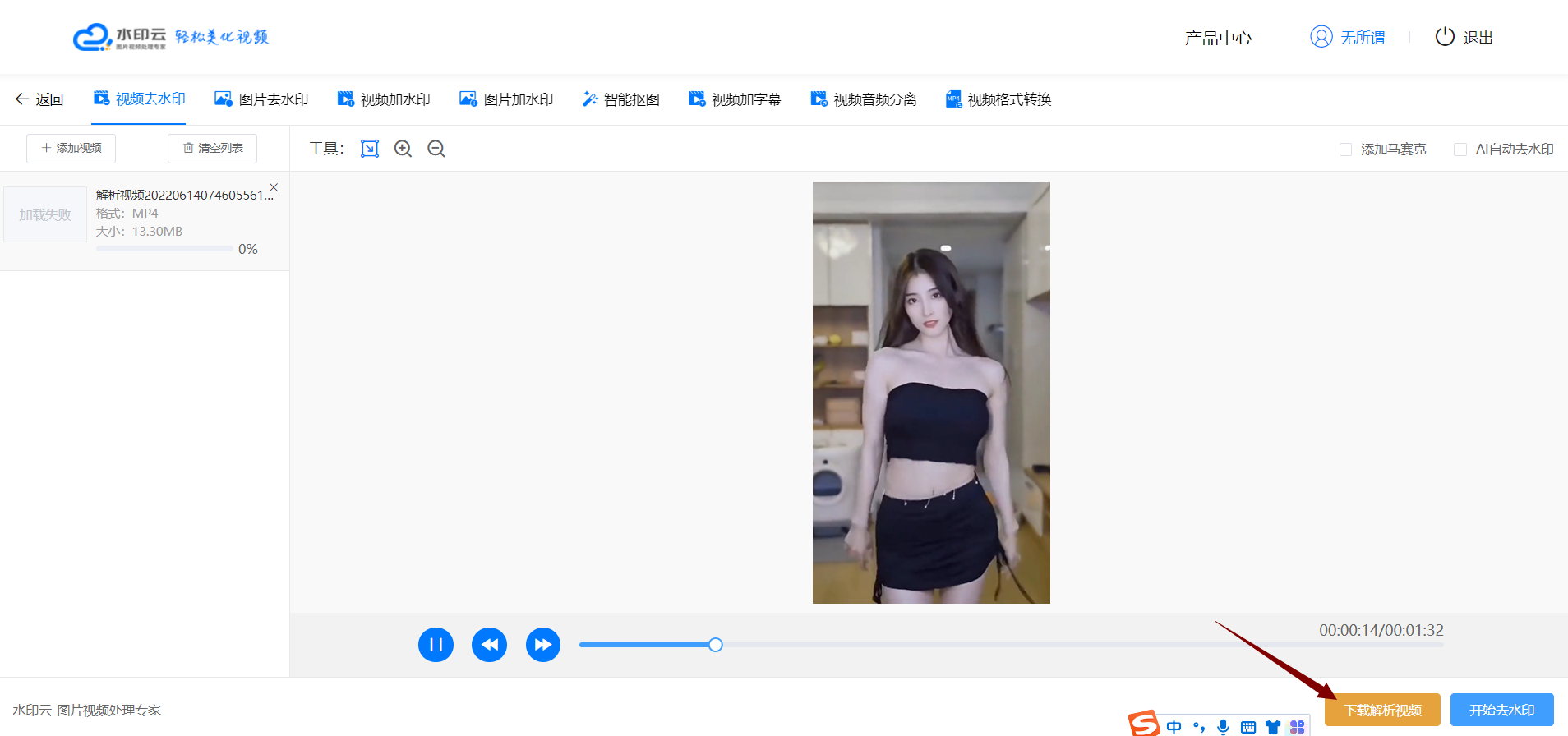This screenshot has height=736, width=1568.
Task: Select the 解析视频20220614074605561 file name
Action: [x=185, y=195]
